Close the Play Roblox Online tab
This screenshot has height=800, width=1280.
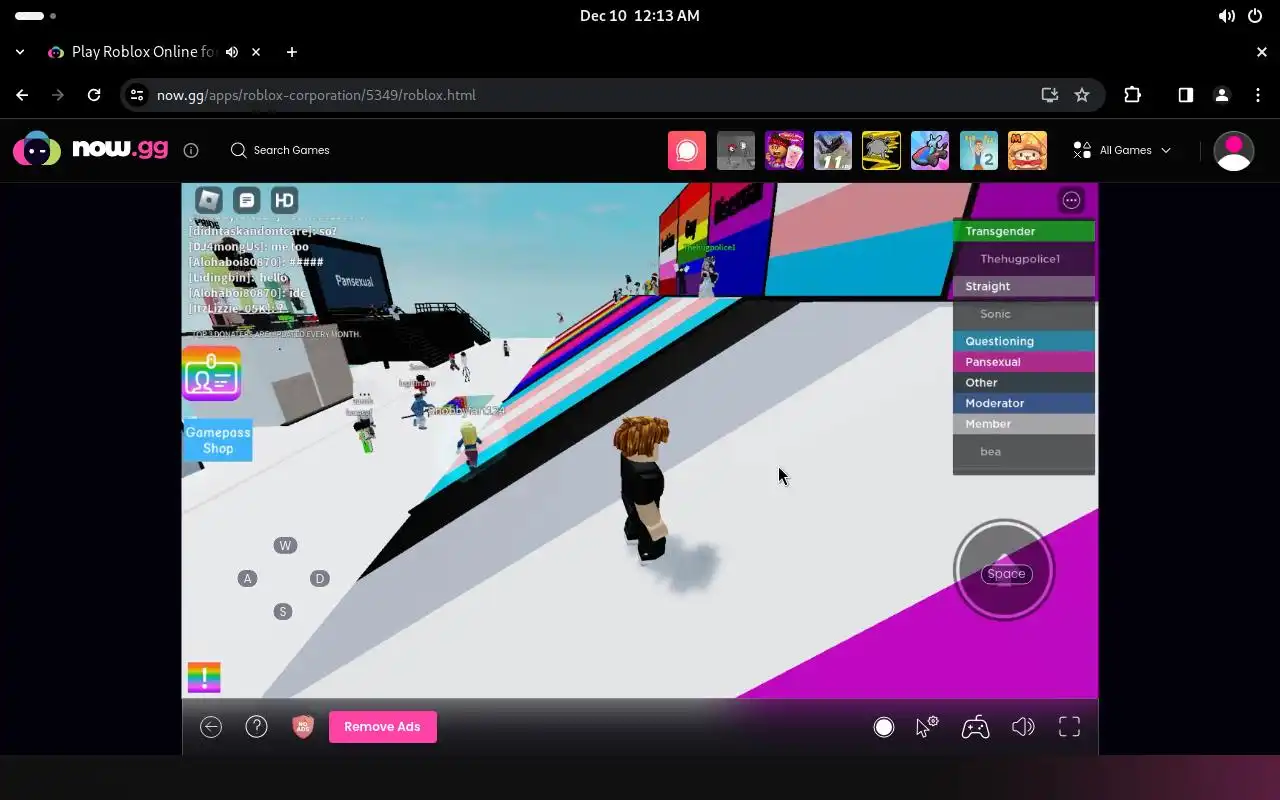(257, 52)
